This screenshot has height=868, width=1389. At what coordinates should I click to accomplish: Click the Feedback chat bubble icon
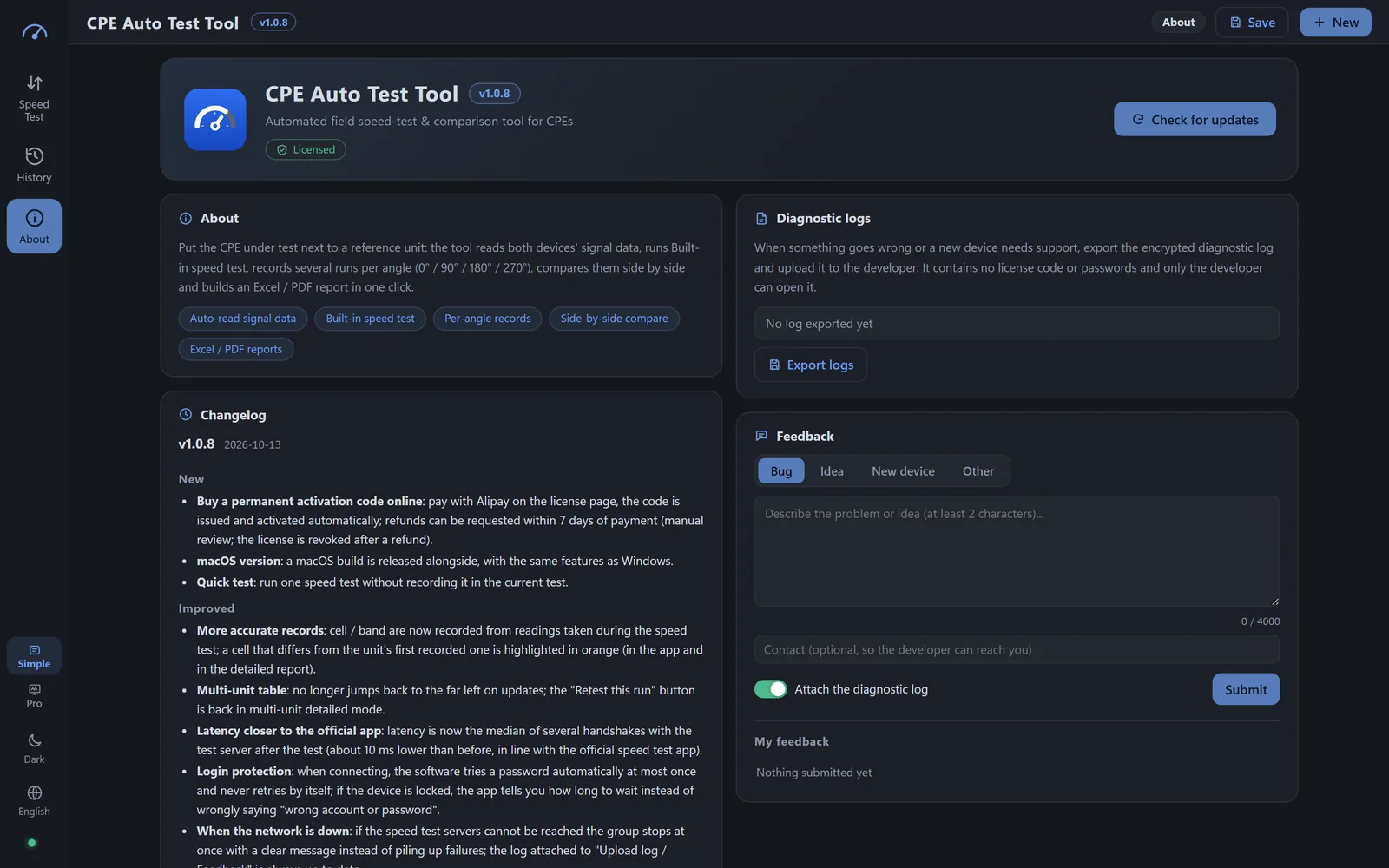coord(761,436)
